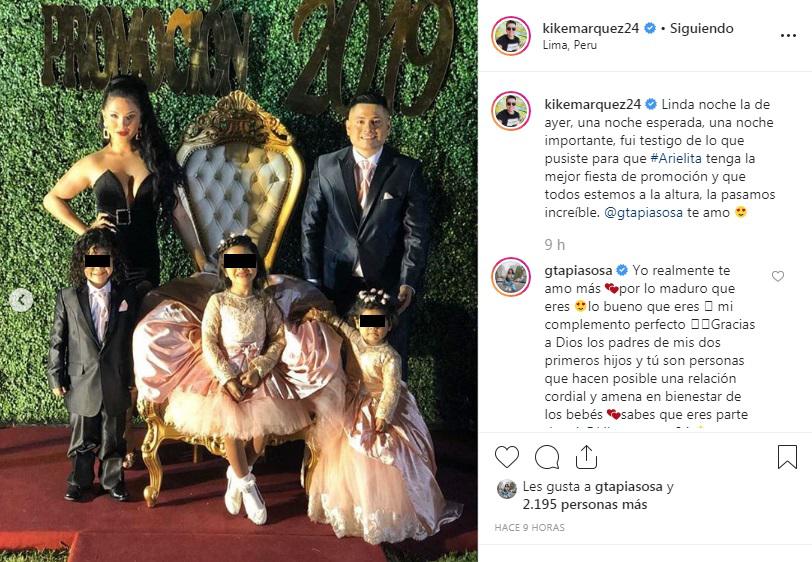The height and width of the screenshot is (562, 812).
Task: Share the post with the upload icon
Action: point(586,457)
